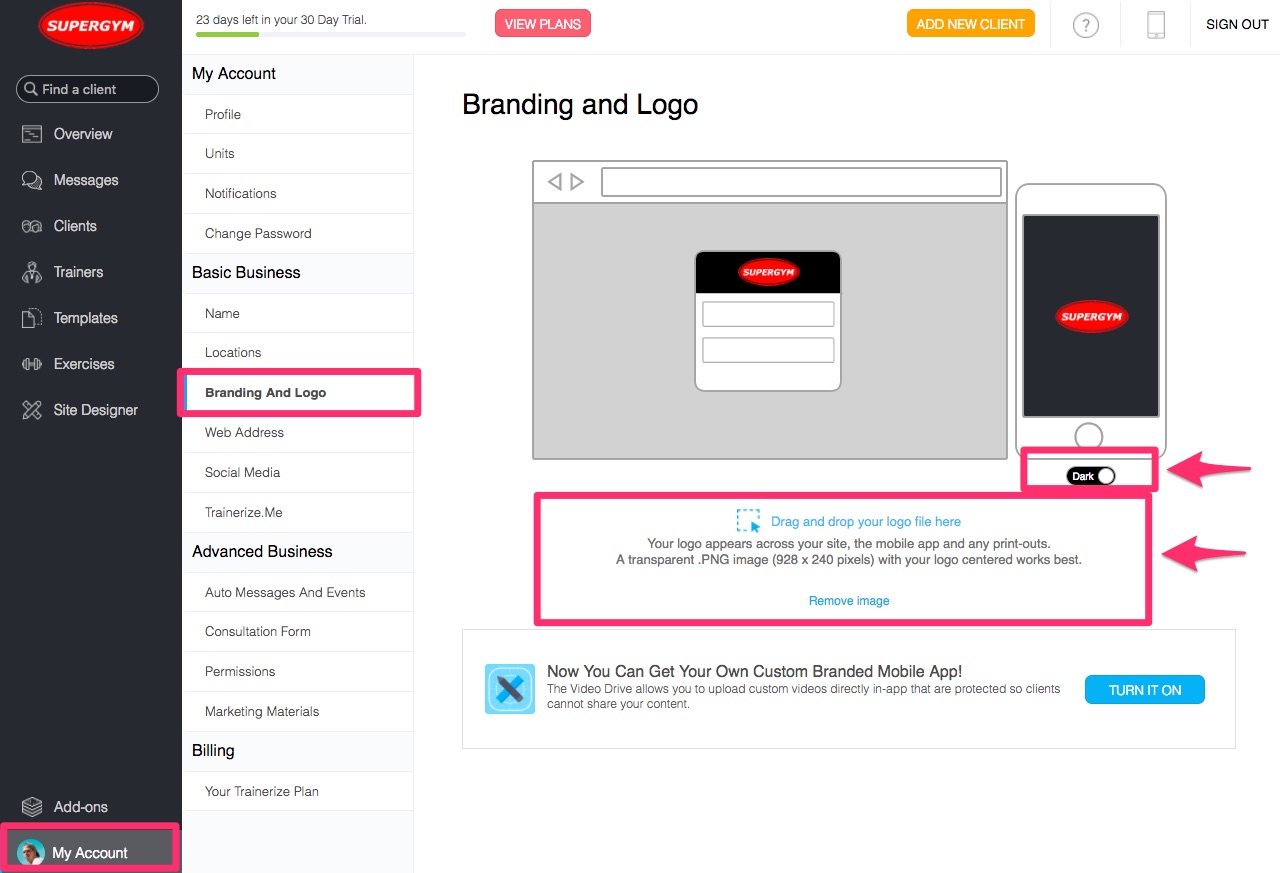The image size is (1280, 873).
Task: Click the browser preview address bar
Action: (801, 182)
